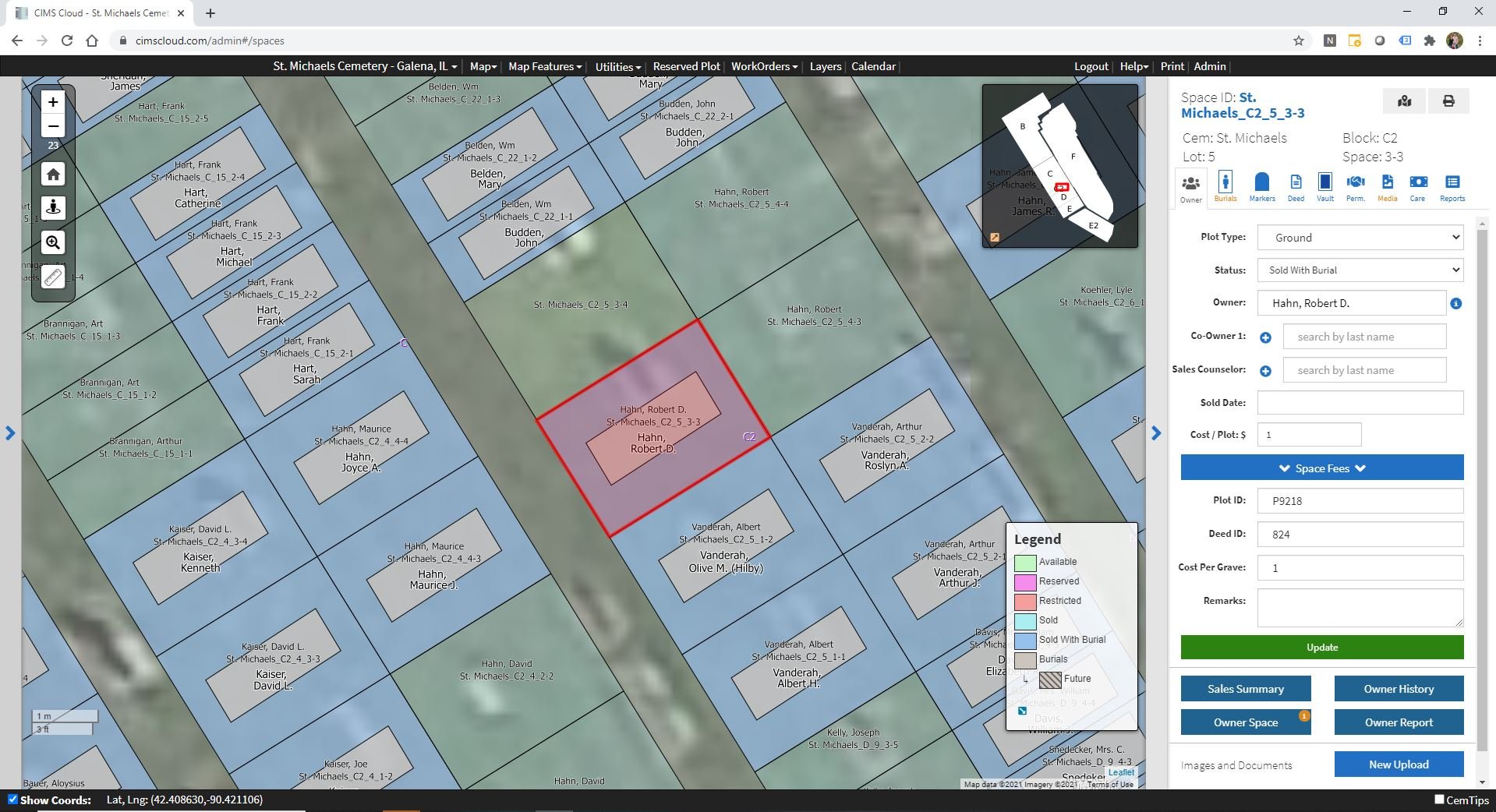Click the Update button
Screen dimensions: 1496x812
click(1321, 647)
